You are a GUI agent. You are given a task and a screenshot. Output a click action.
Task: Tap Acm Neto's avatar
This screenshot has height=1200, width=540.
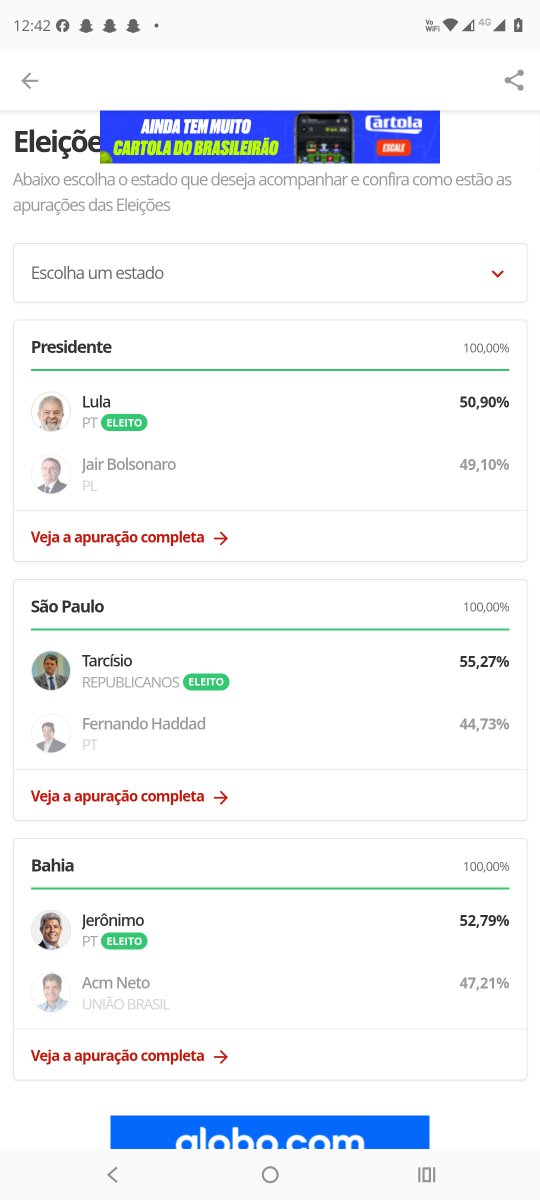click(51, 992)
